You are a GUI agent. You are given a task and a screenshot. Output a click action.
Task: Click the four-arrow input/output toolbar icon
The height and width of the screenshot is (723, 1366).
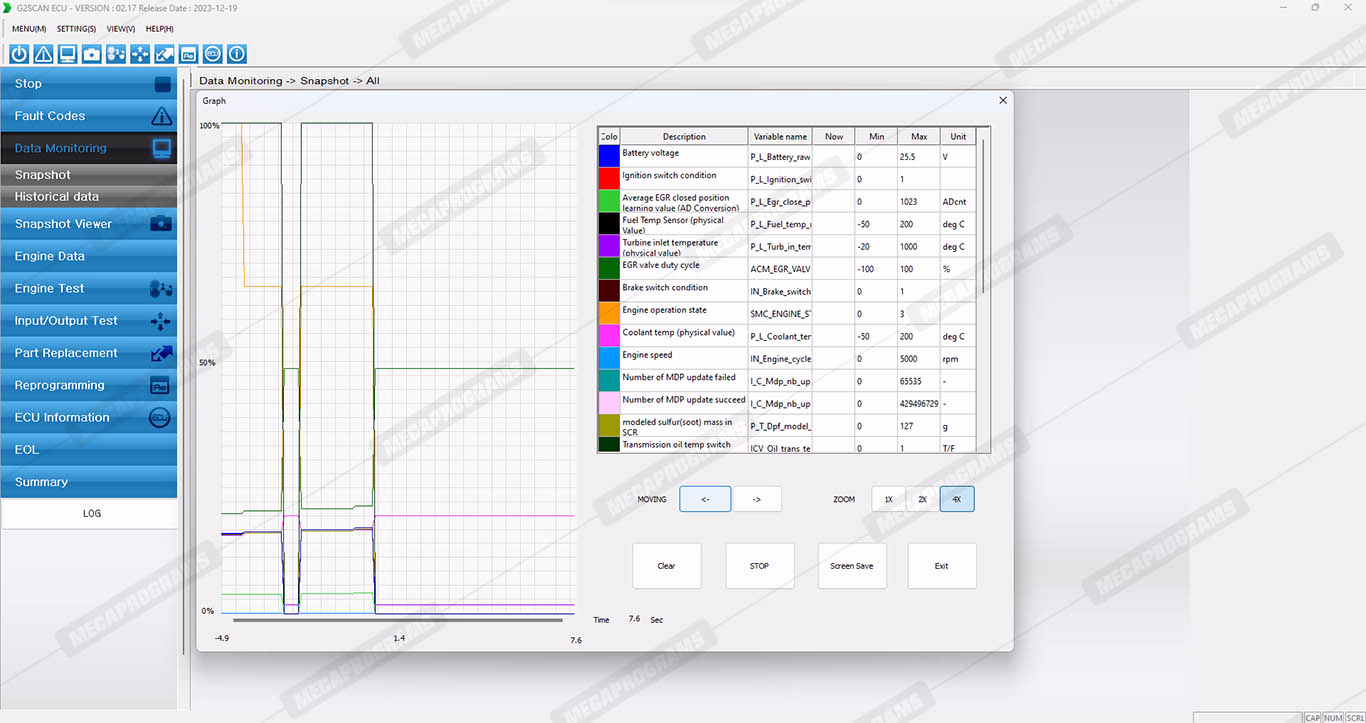pyautogui.click(x=140, y=54)
